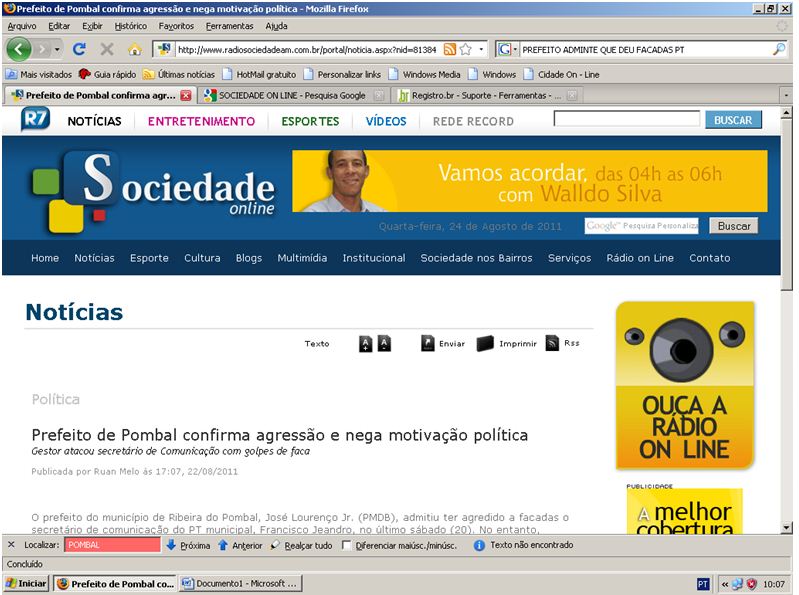Click the Imprimir printer icon
Image resolution: width=799 pixels, height=595 pixels.
point(485,343)
